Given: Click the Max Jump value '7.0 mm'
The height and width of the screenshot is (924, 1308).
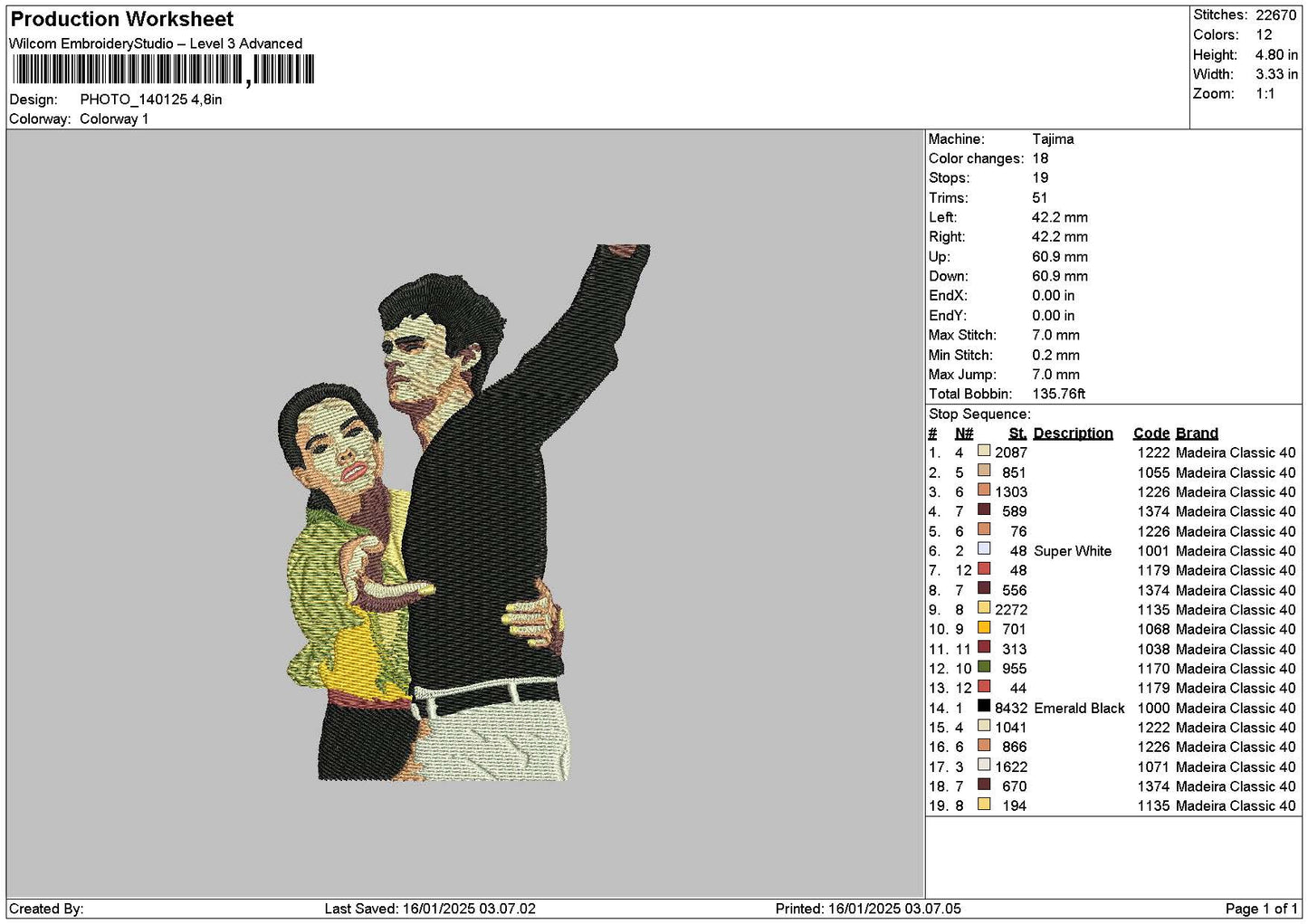Looking at the screenshot, I should coord(1055,375).
